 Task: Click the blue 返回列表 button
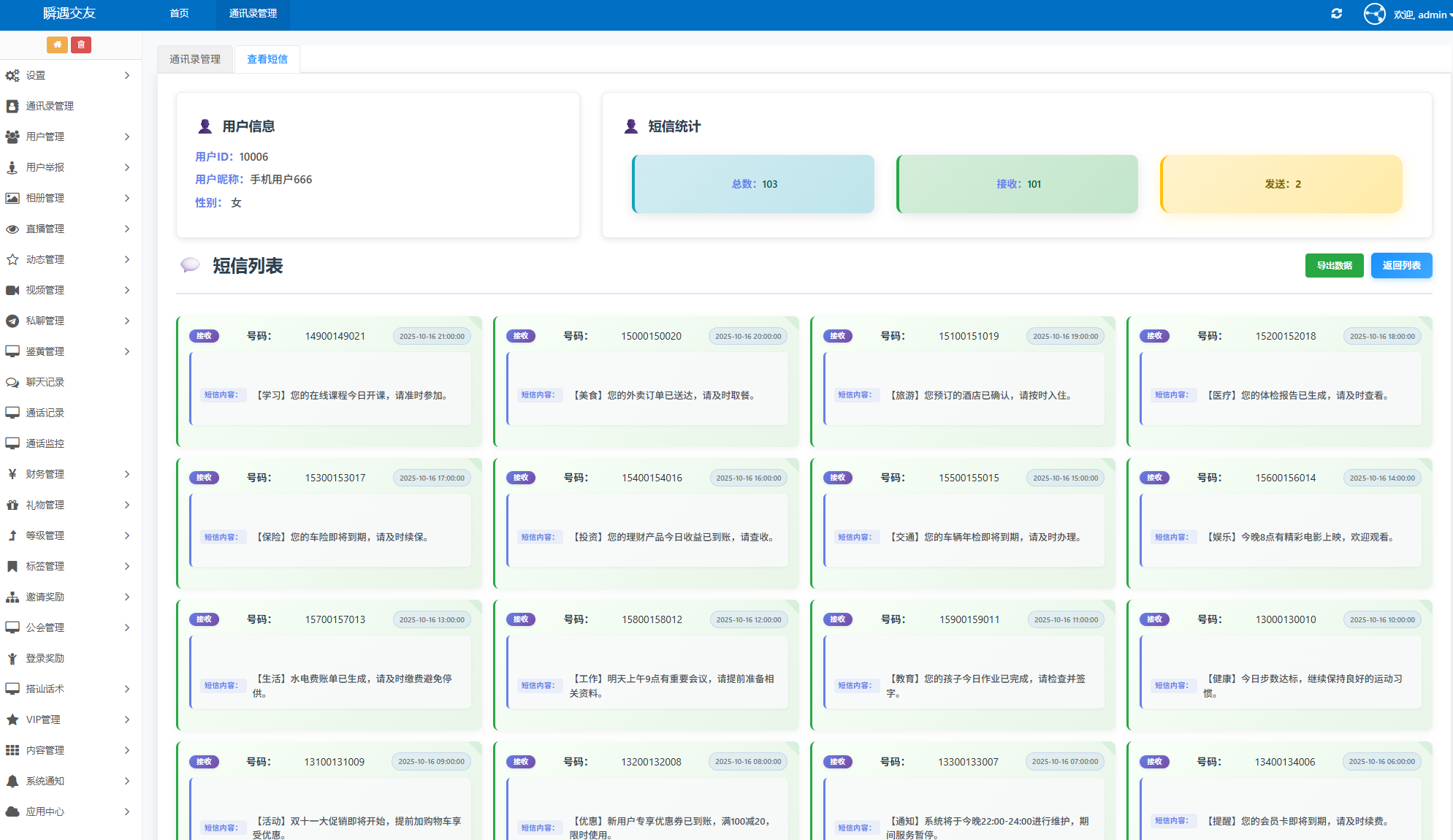click(x=1401, y=265)
